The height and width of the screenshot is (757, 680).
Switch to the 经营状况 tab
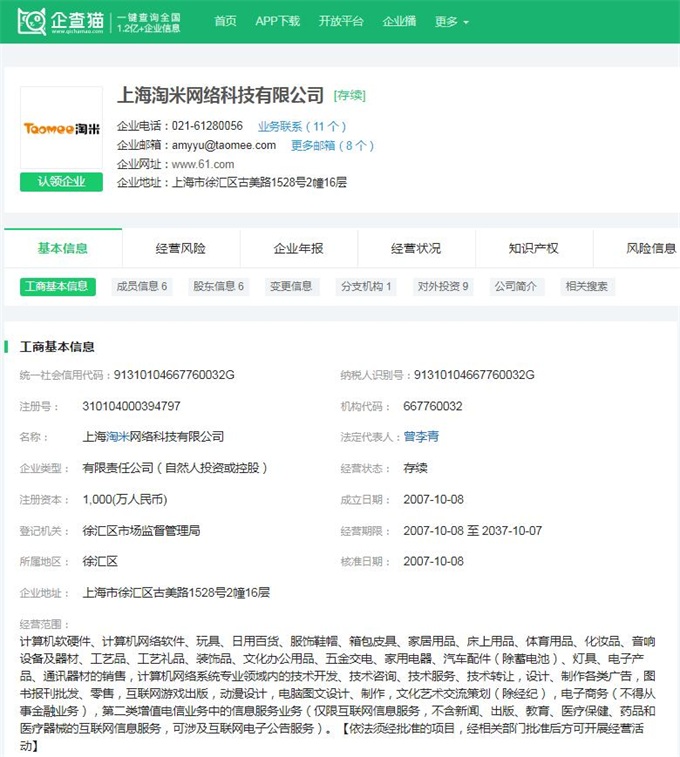[x=415, y=249]
